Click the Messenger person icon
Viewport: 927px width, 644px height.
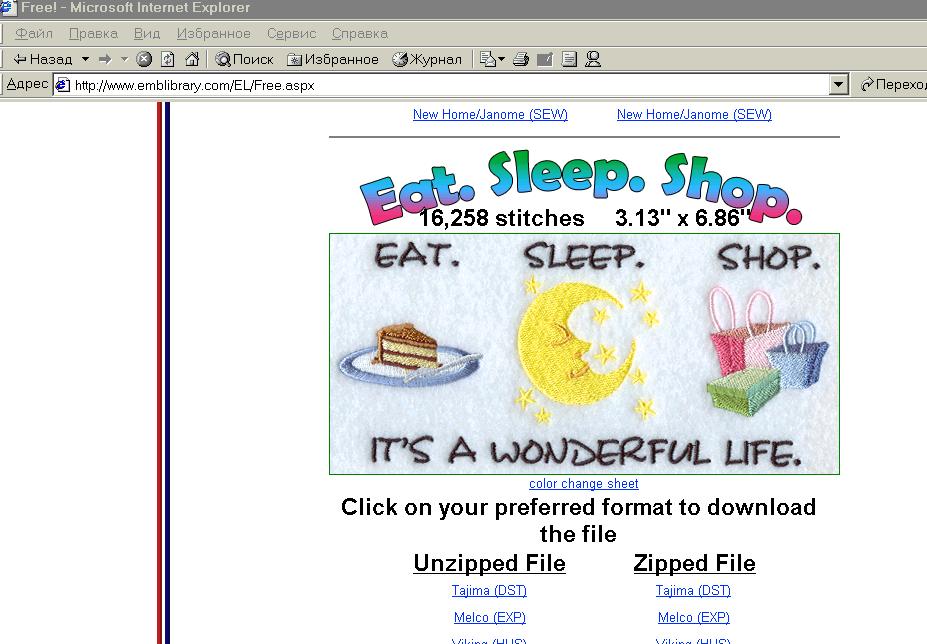tap(593, 59)
